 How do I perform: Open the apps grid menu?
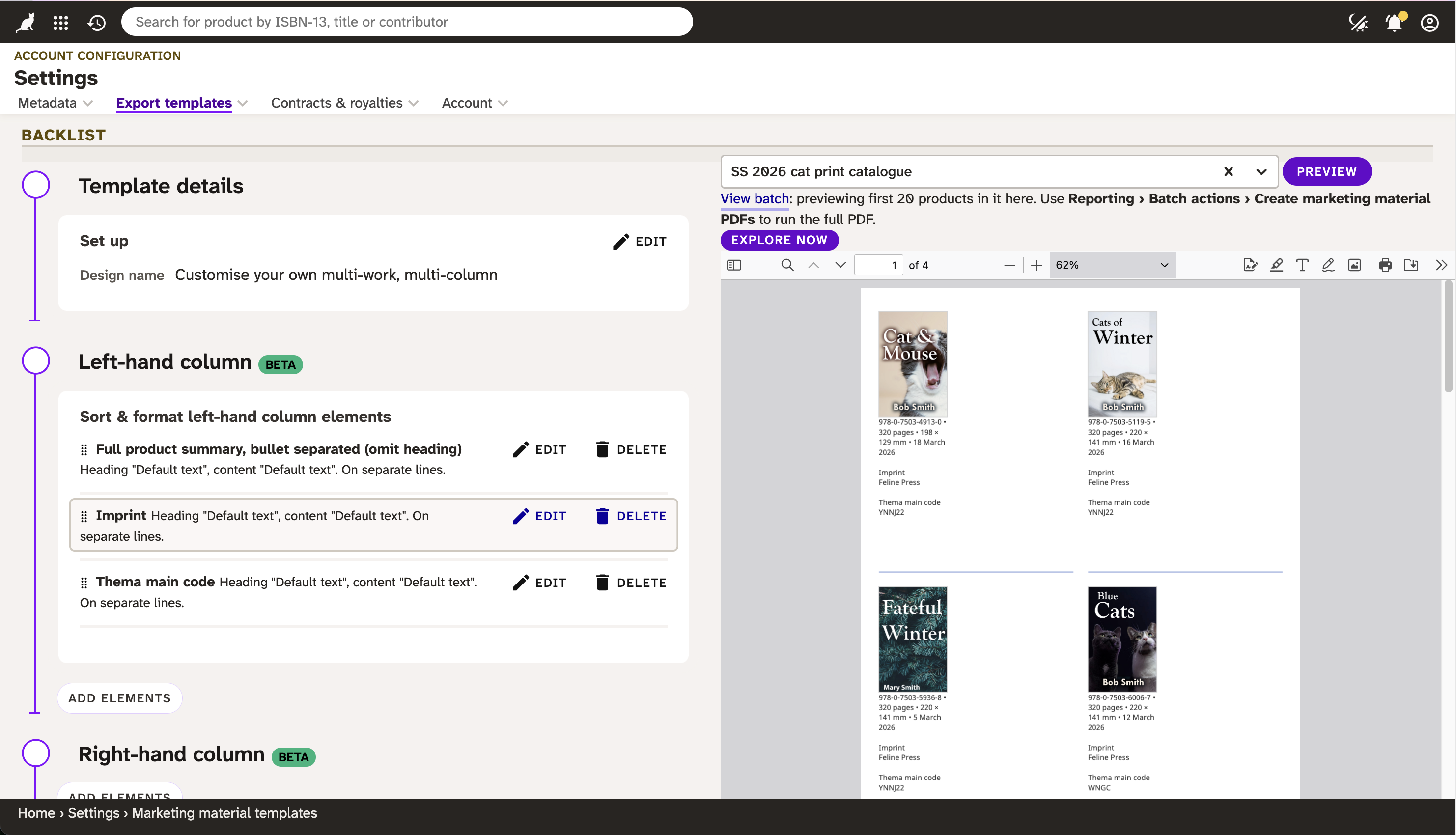point(61,23)
